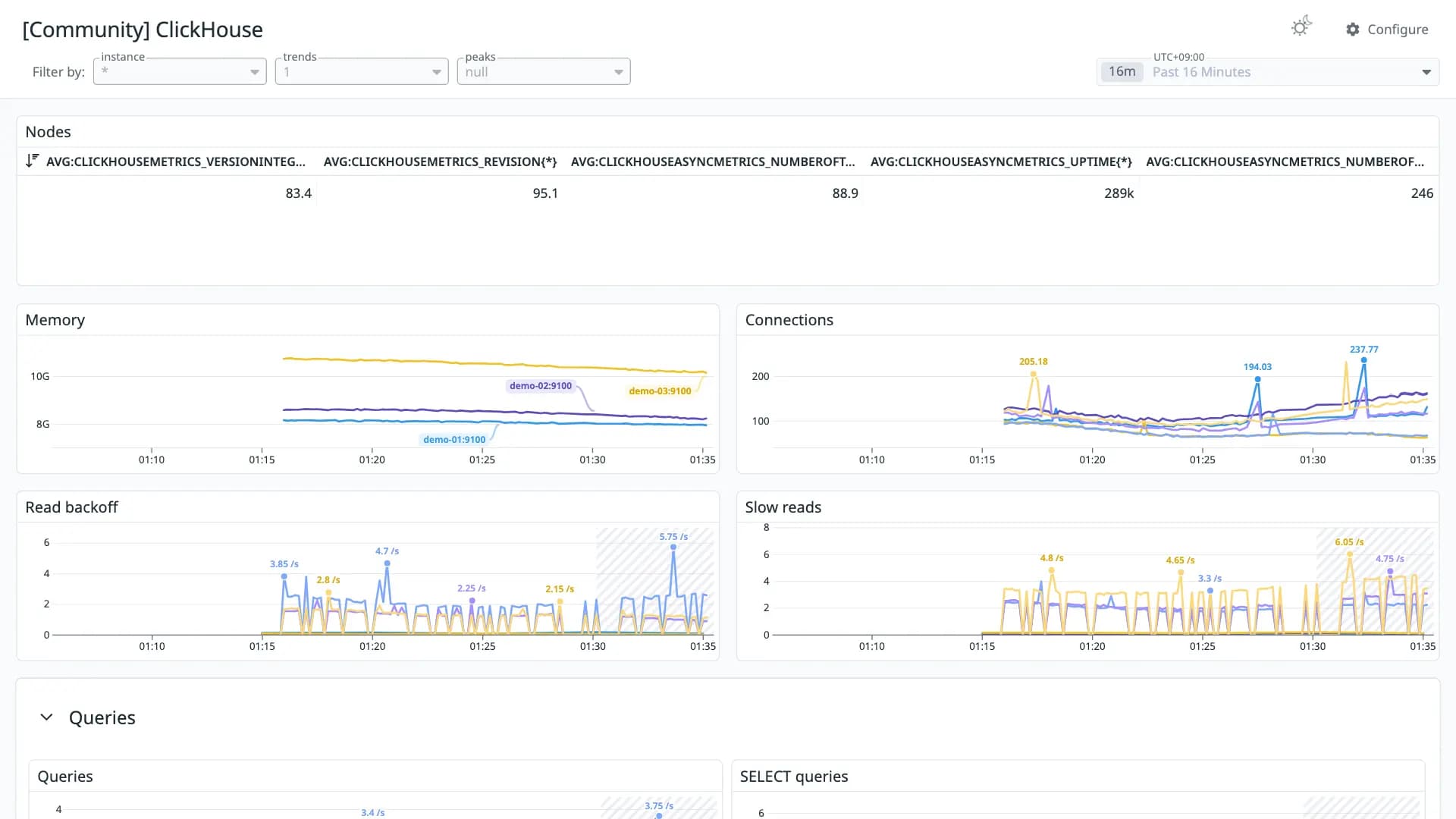Click the demo-03:9100 series label
This screenshot has width=1456, height=819.
[660, 391]
